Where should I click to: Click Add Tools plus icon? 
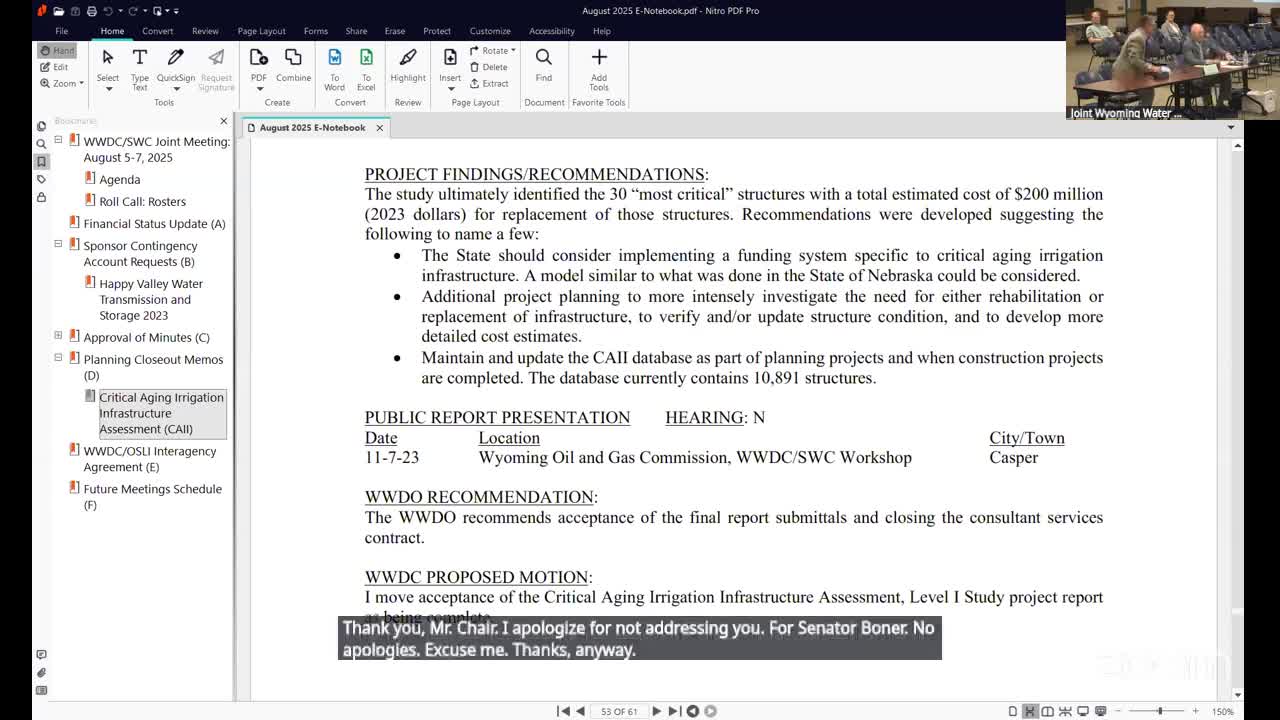click(598, 66)
